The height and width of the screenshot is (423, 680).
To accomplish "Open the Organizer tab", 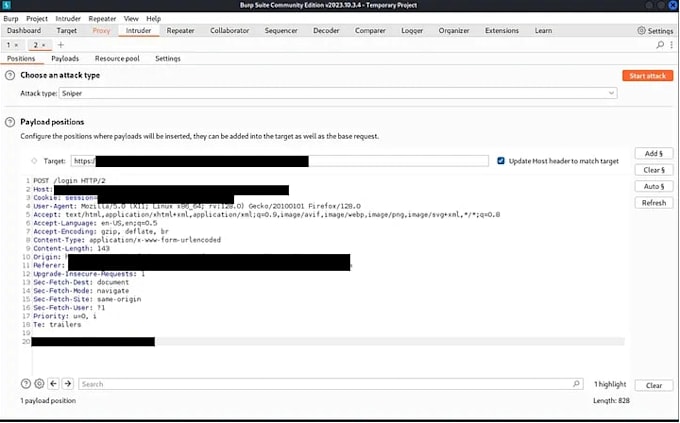I will click(x=454, y=30).
